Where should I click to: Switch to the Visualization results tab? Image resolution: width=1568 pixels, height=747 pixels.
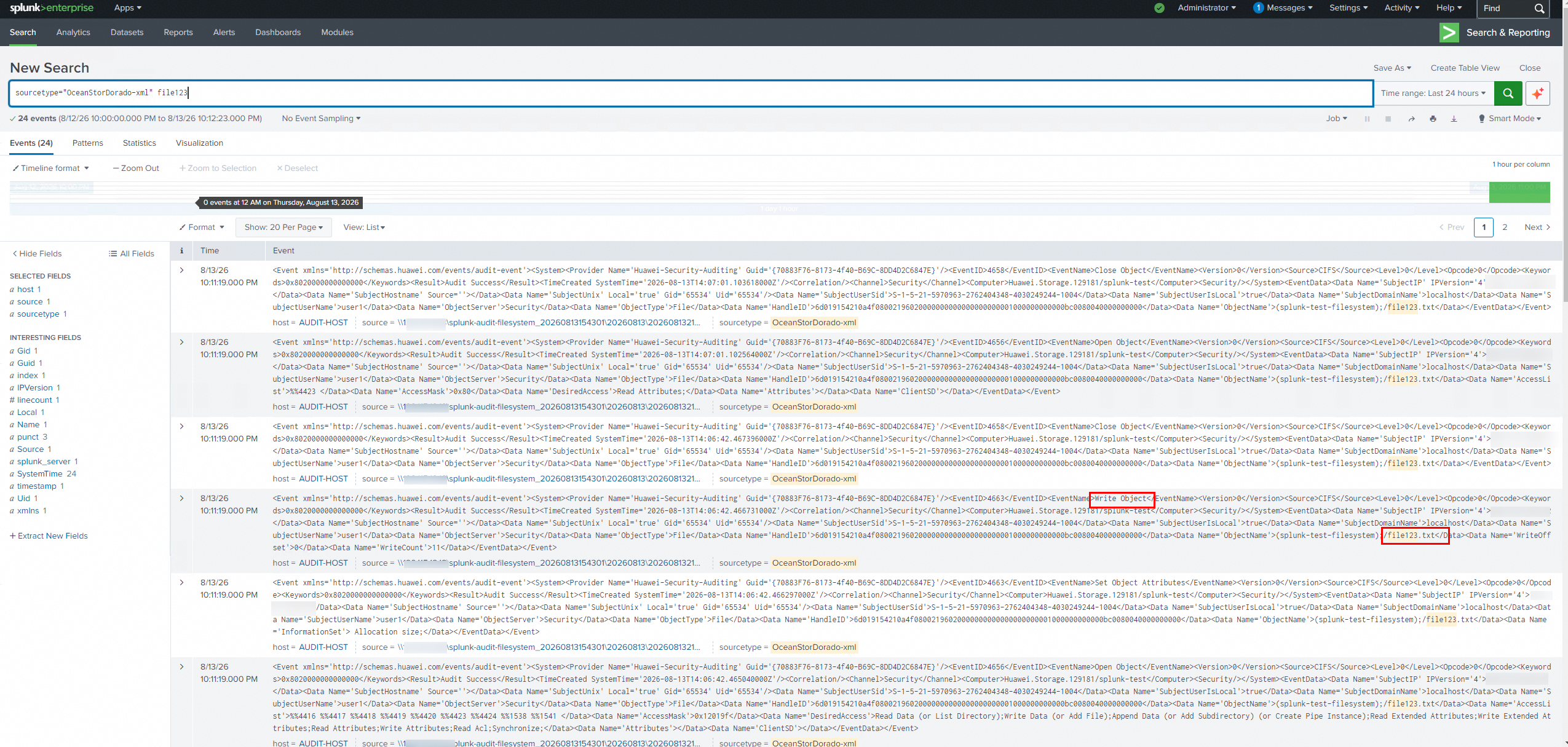(199, 143)
